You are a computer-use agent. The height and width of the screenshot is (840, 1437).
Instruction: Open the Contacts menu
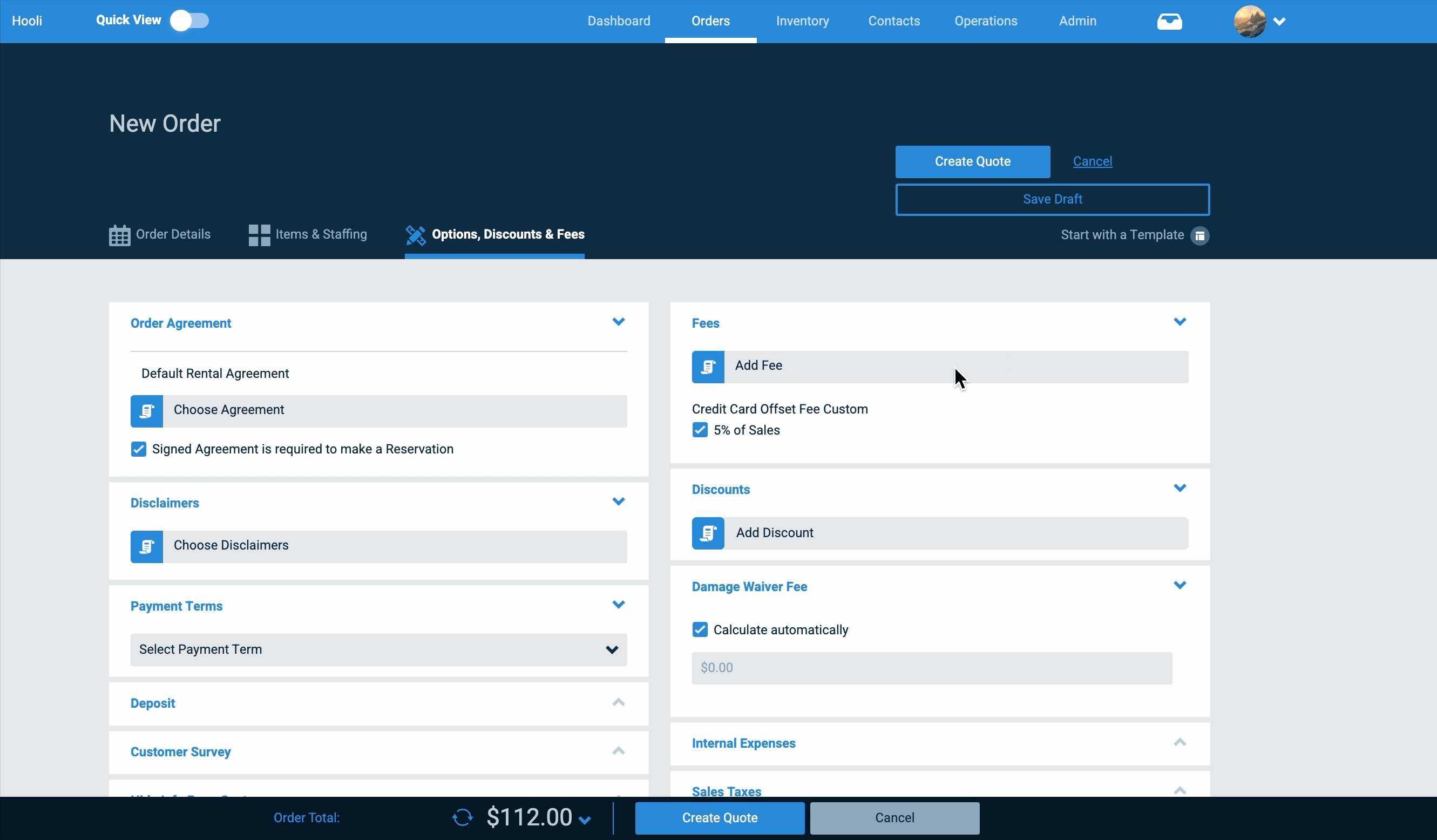pyautogui.click(x=894, y=21)
